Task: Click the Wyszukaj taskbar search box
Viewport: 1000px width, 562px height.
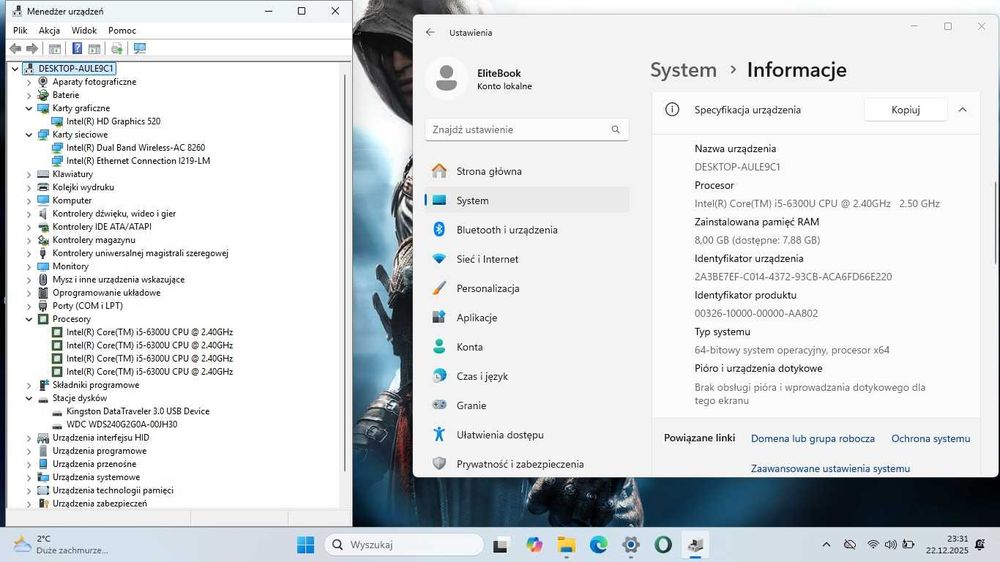Action: pyautogui.click(x=404, y=545)
